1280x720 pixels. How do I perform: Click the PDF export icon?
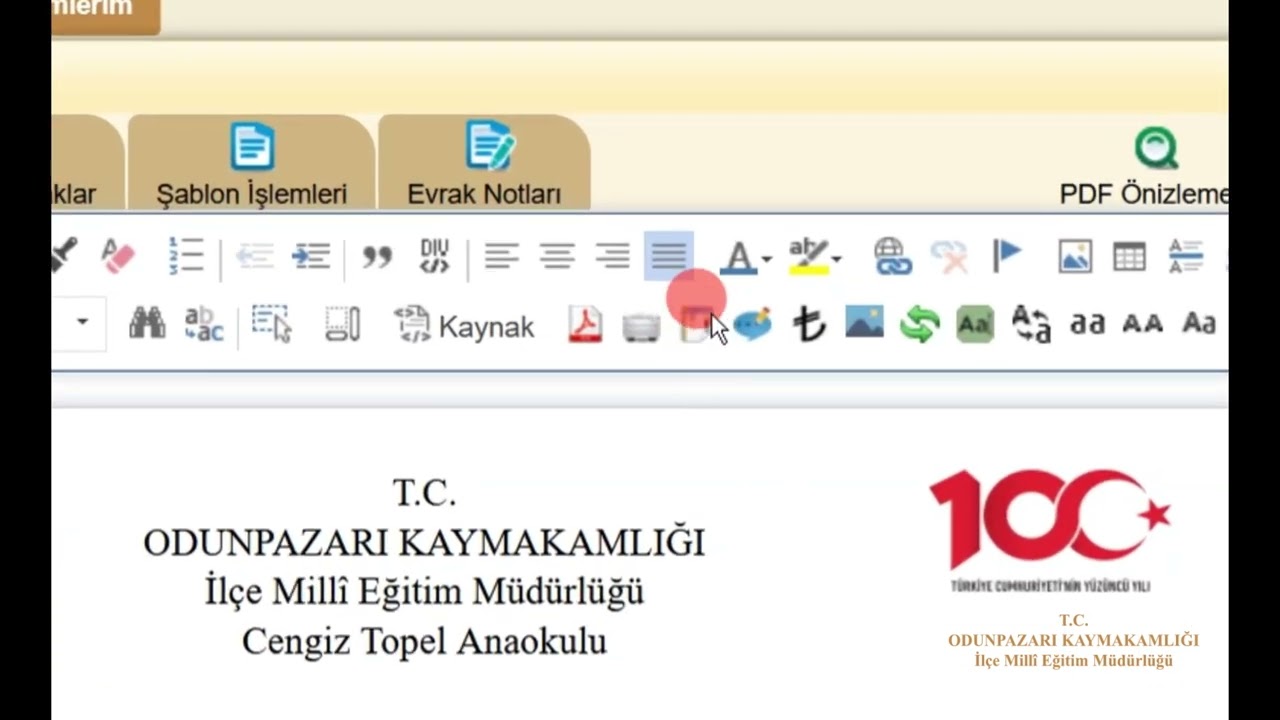(x=585, y=324)
